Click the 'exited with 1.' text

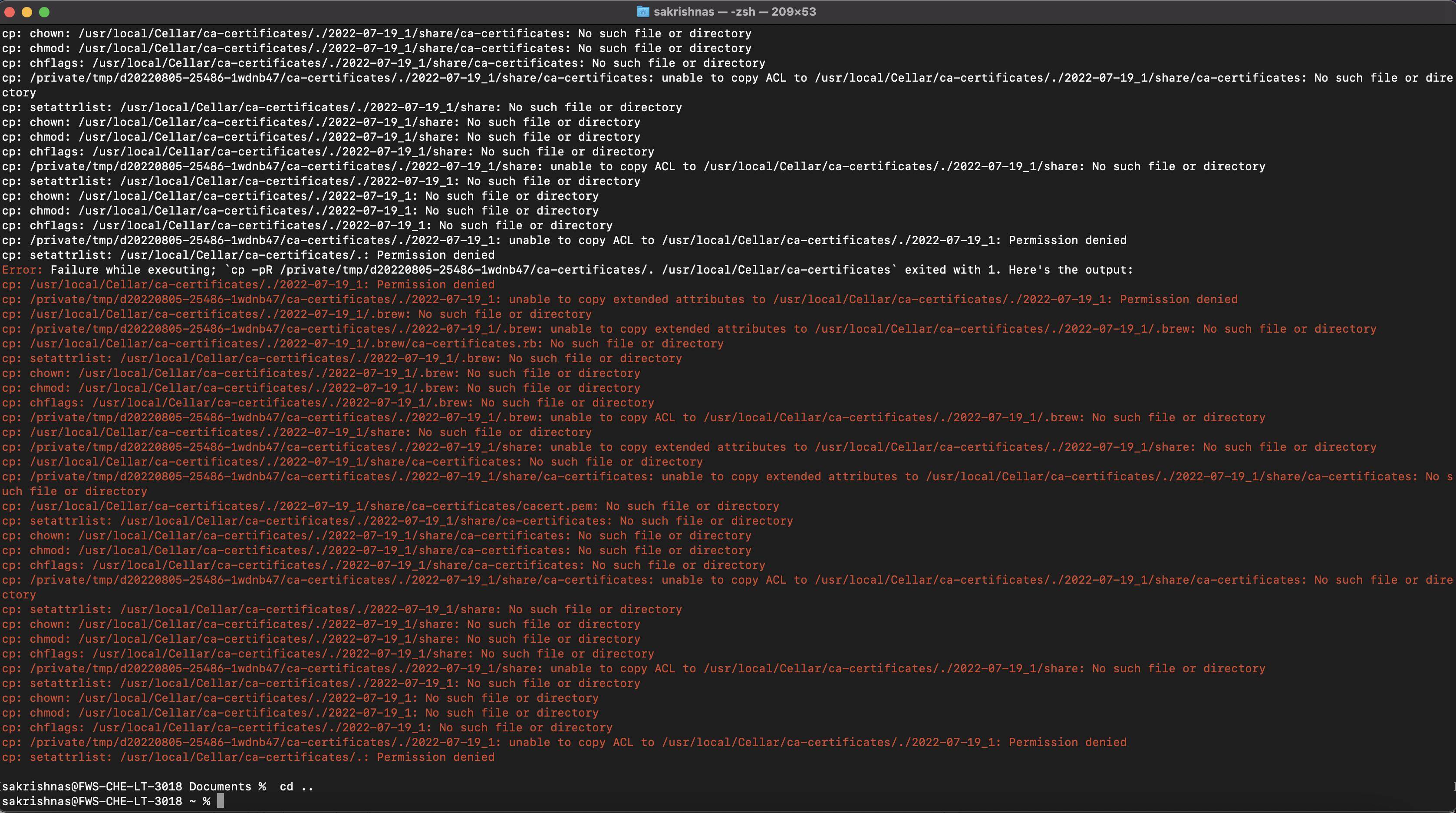pyautogui.click(x=953, y=270)
